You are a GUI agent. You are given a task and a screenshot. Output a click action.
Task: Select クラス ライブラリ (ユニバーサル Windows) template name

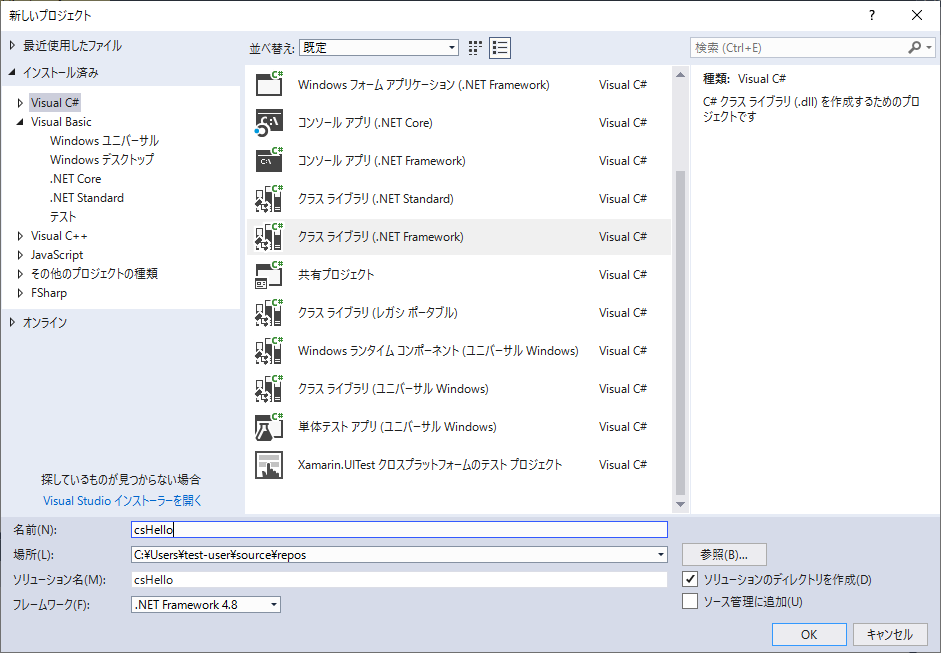tap(393, 388)
